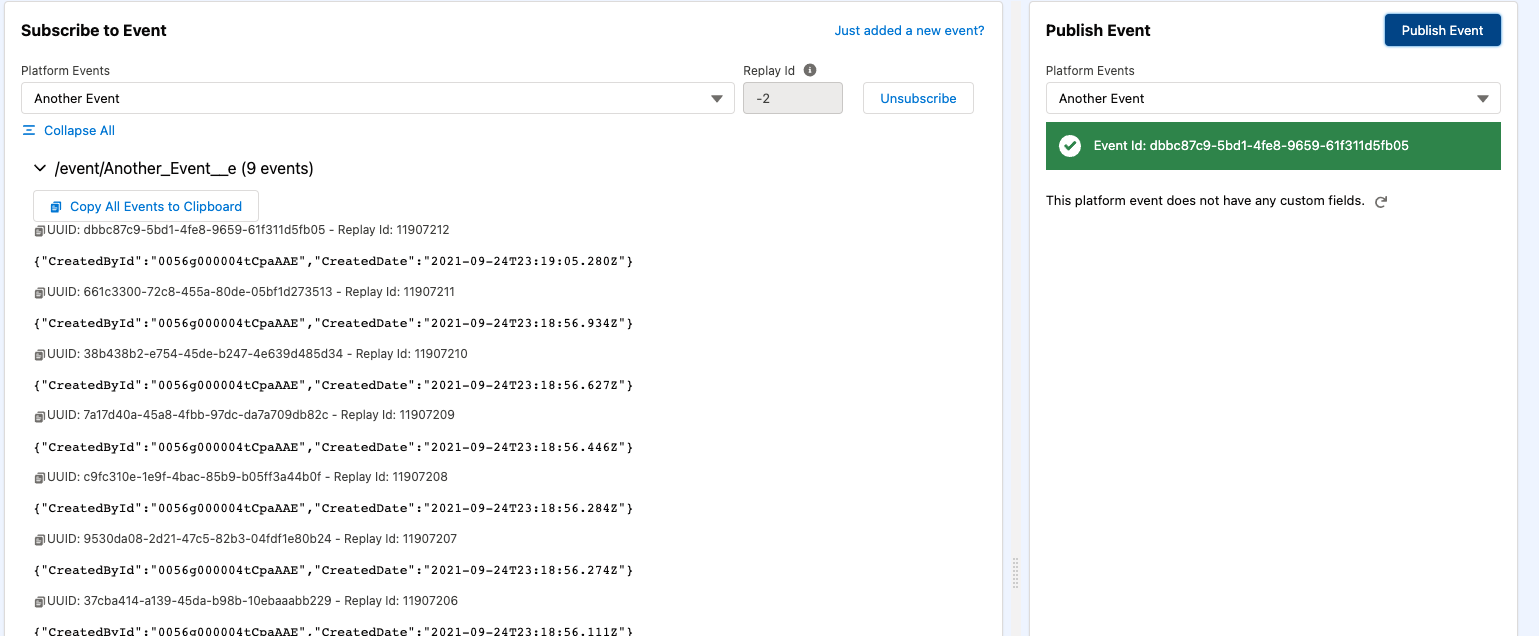Click UUID 7a17d40a Replay Id 11907209 text
The image size is (1539, 636).
(251, 415)
